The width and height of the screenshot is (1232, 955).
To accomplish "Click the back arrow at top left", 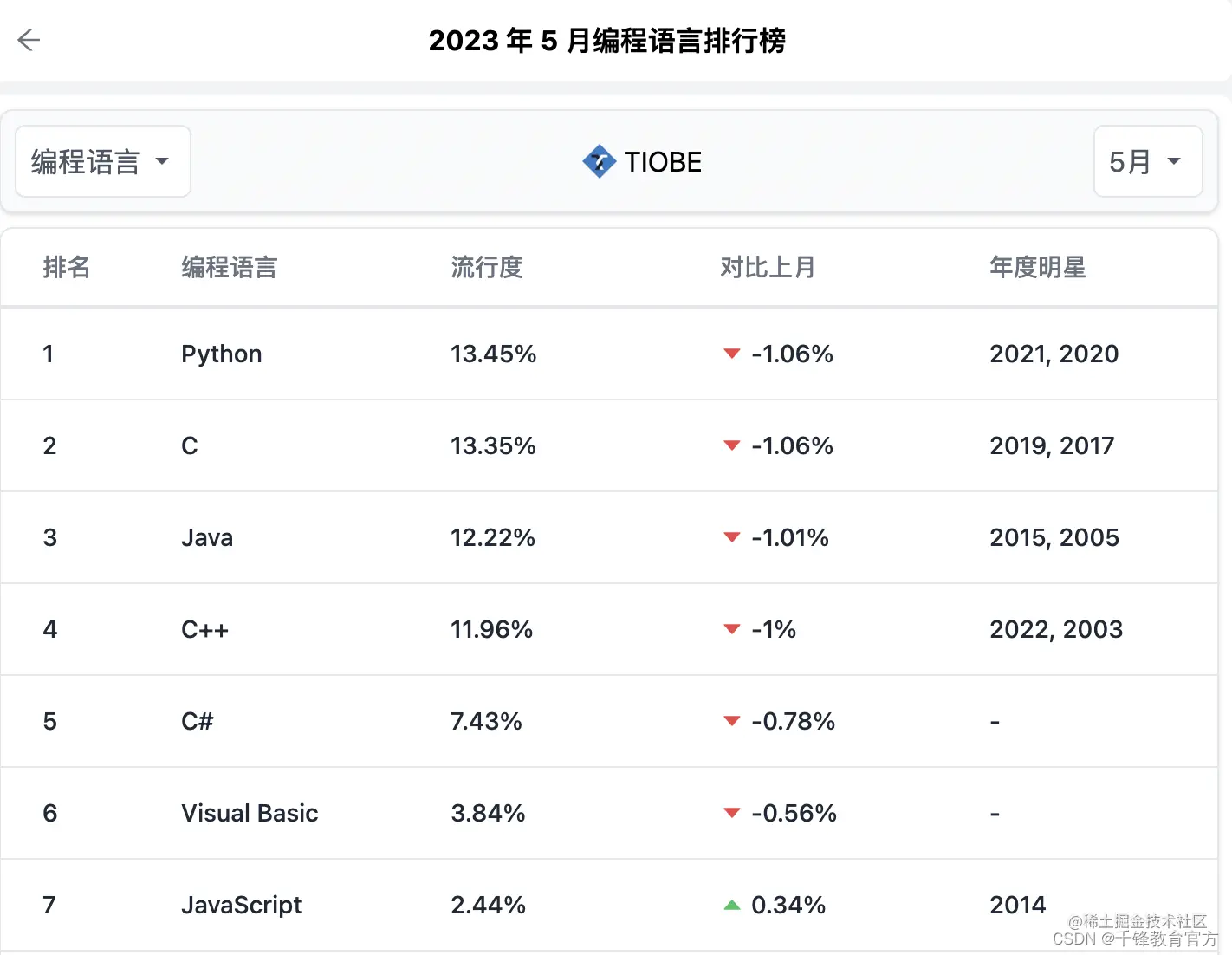I will pyautogui.click(x=29, y=40).
